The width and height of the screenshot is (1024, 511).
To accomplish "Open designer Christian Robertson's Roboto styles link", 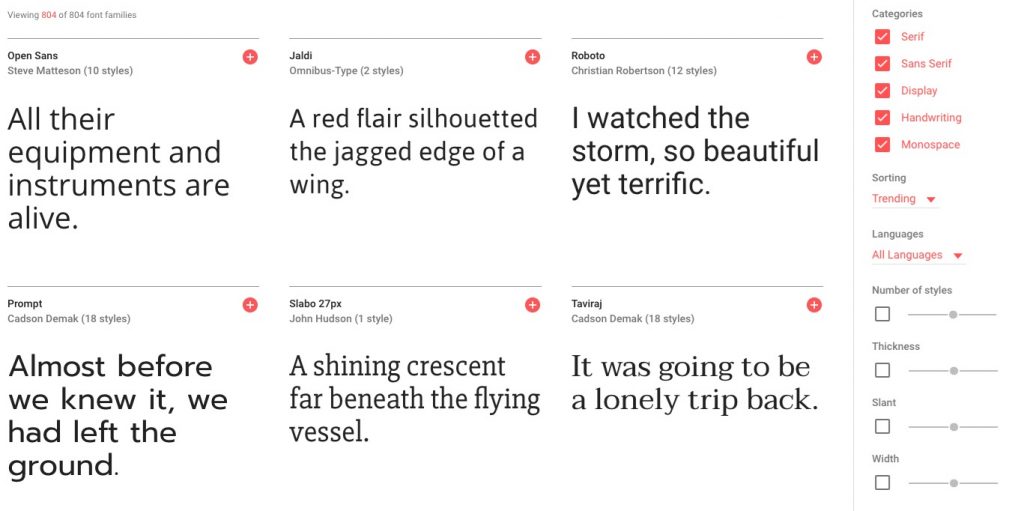I will tap(643, 71).
